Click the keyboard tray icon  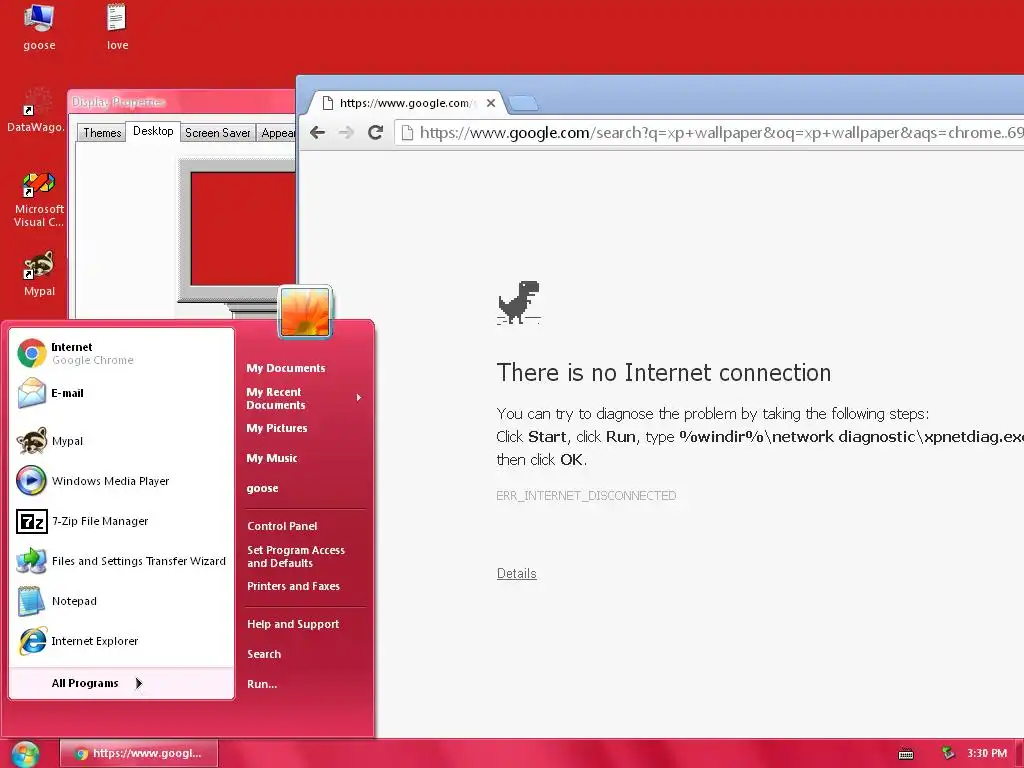click(x=906, y=754)
